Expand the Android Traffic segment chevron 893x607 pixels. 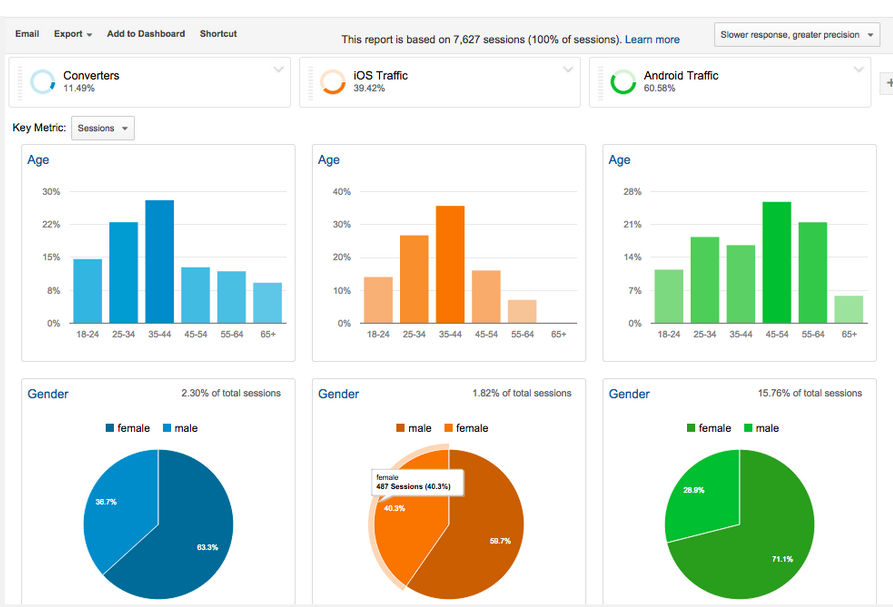[x=858, y=69]
